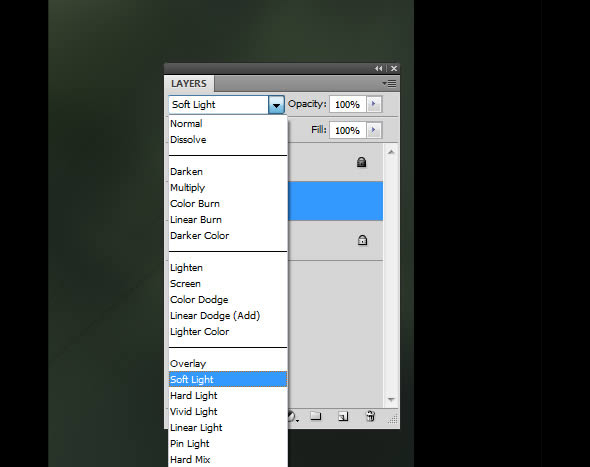Select Overlay from blend mode list

(x=188, y=364)
